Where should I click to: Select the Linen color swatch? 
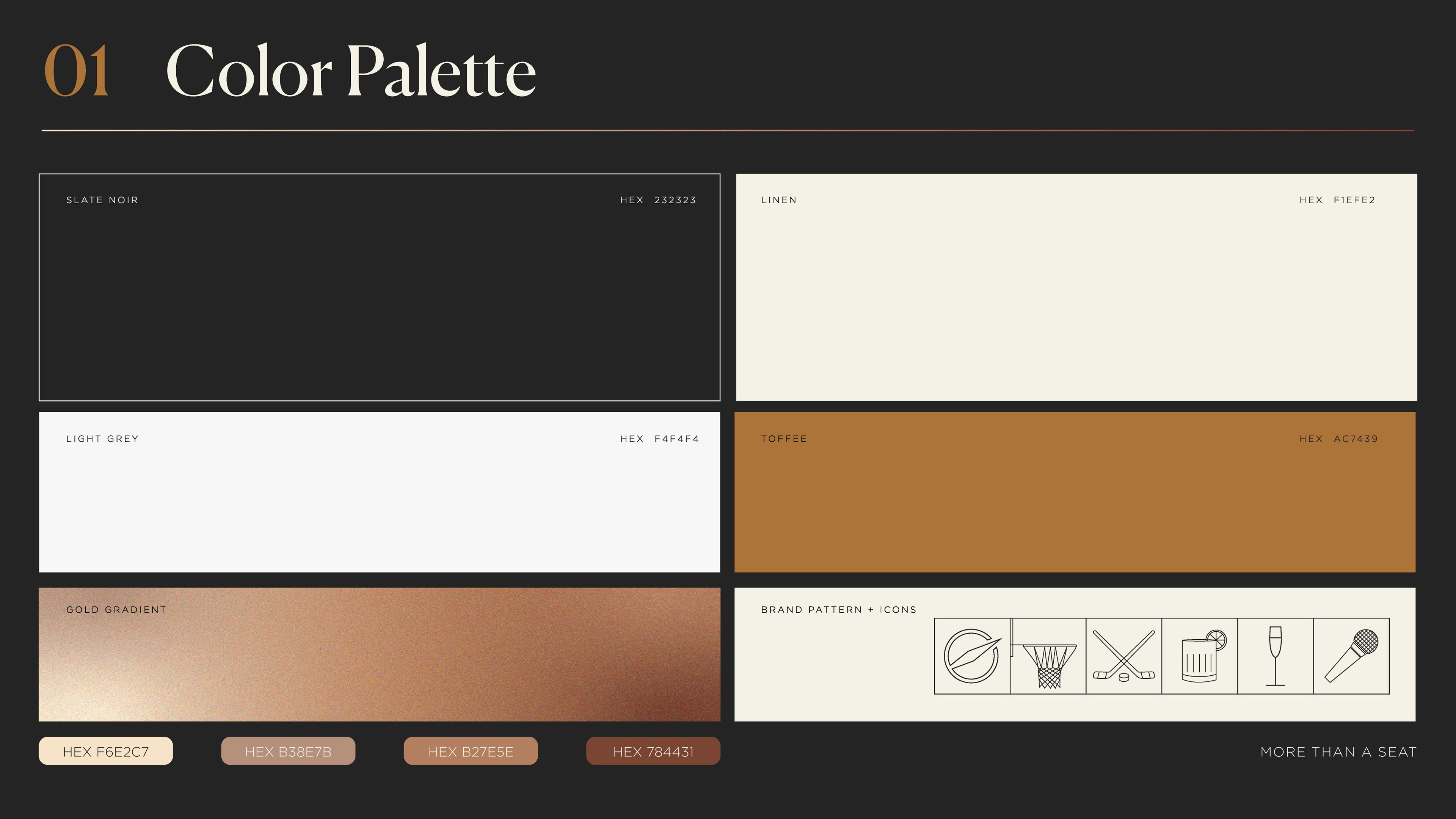point(1076,287)
